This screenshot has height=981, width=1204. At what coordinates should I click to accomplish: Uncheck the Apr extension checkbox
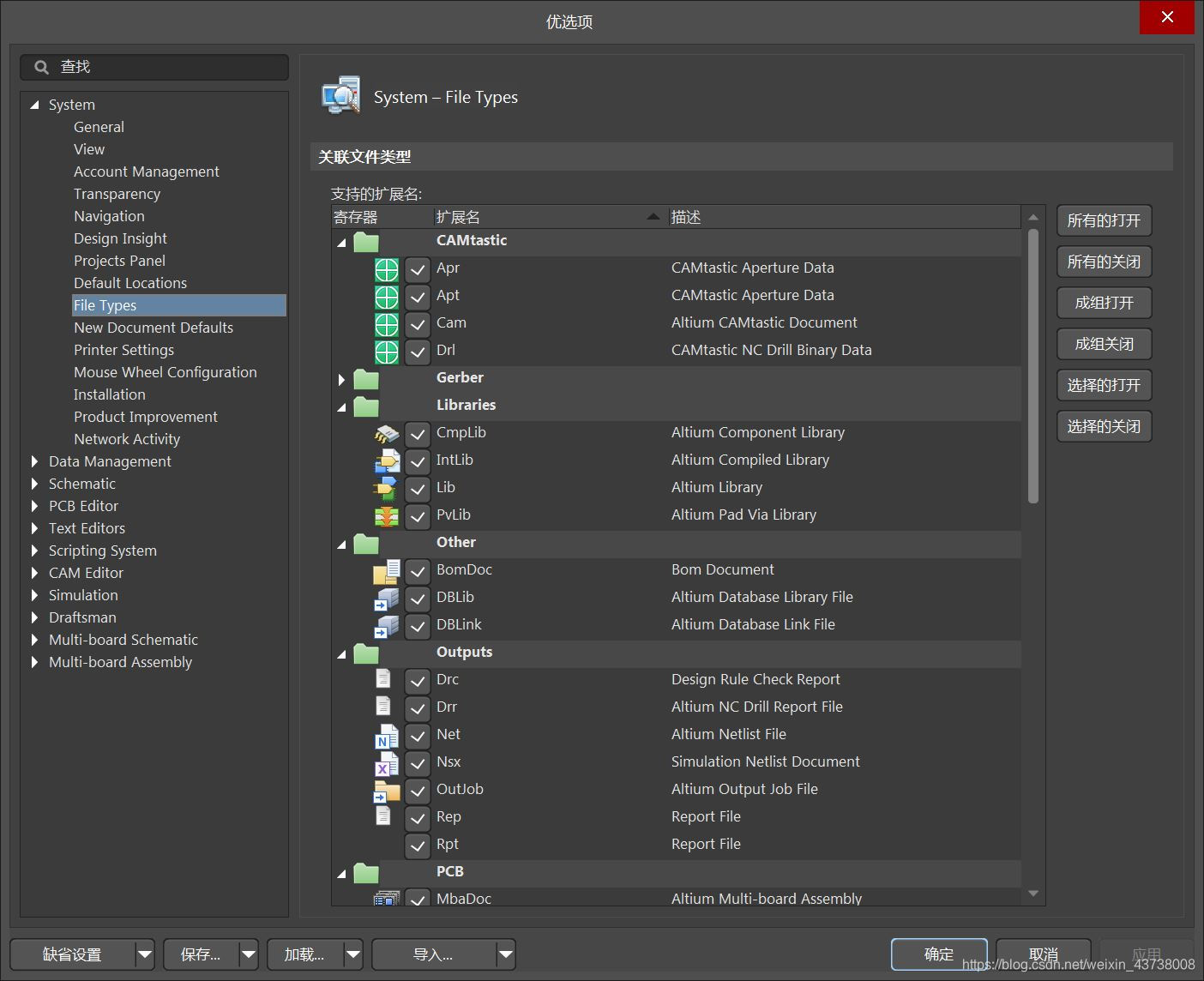(418, 270)
